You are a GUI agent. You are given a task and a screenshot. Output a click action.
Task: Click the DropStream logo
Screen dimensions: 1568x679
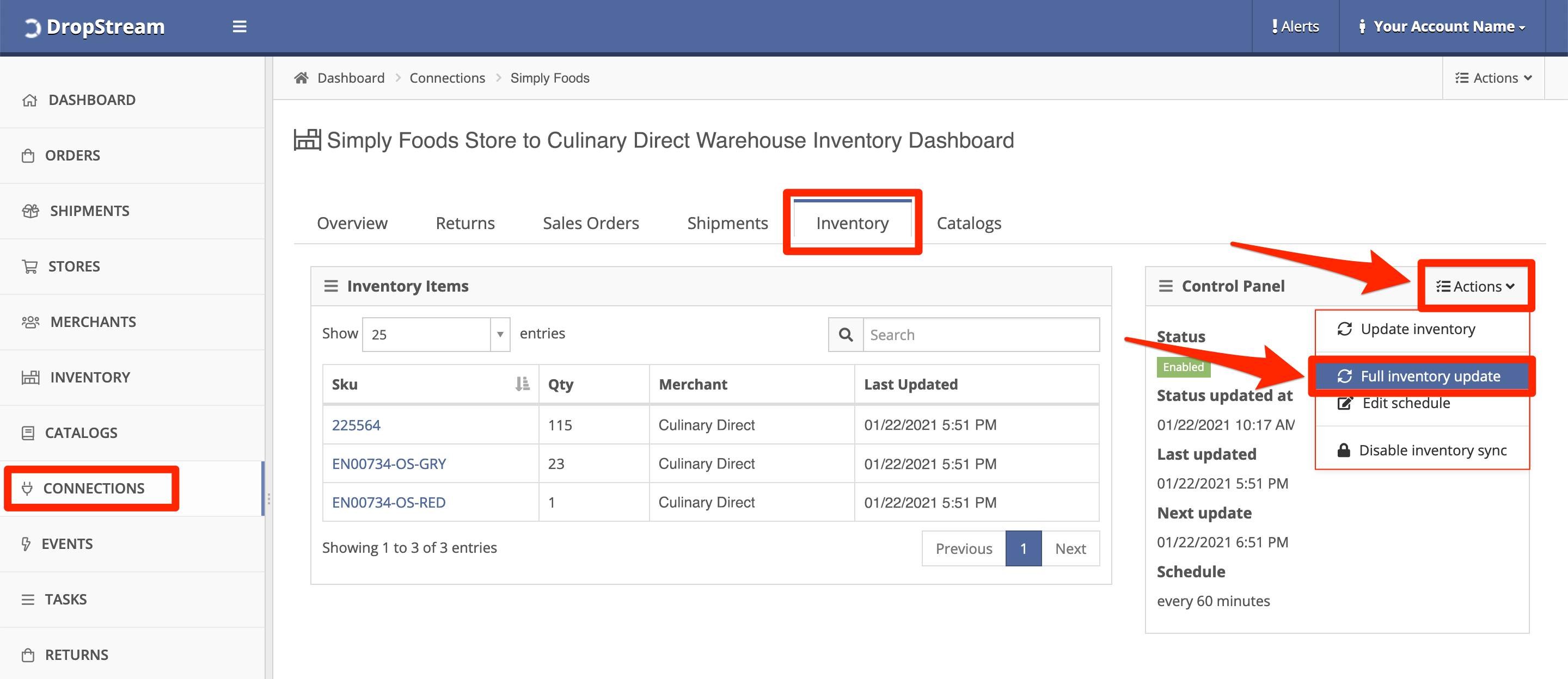(x=94, y=27)
